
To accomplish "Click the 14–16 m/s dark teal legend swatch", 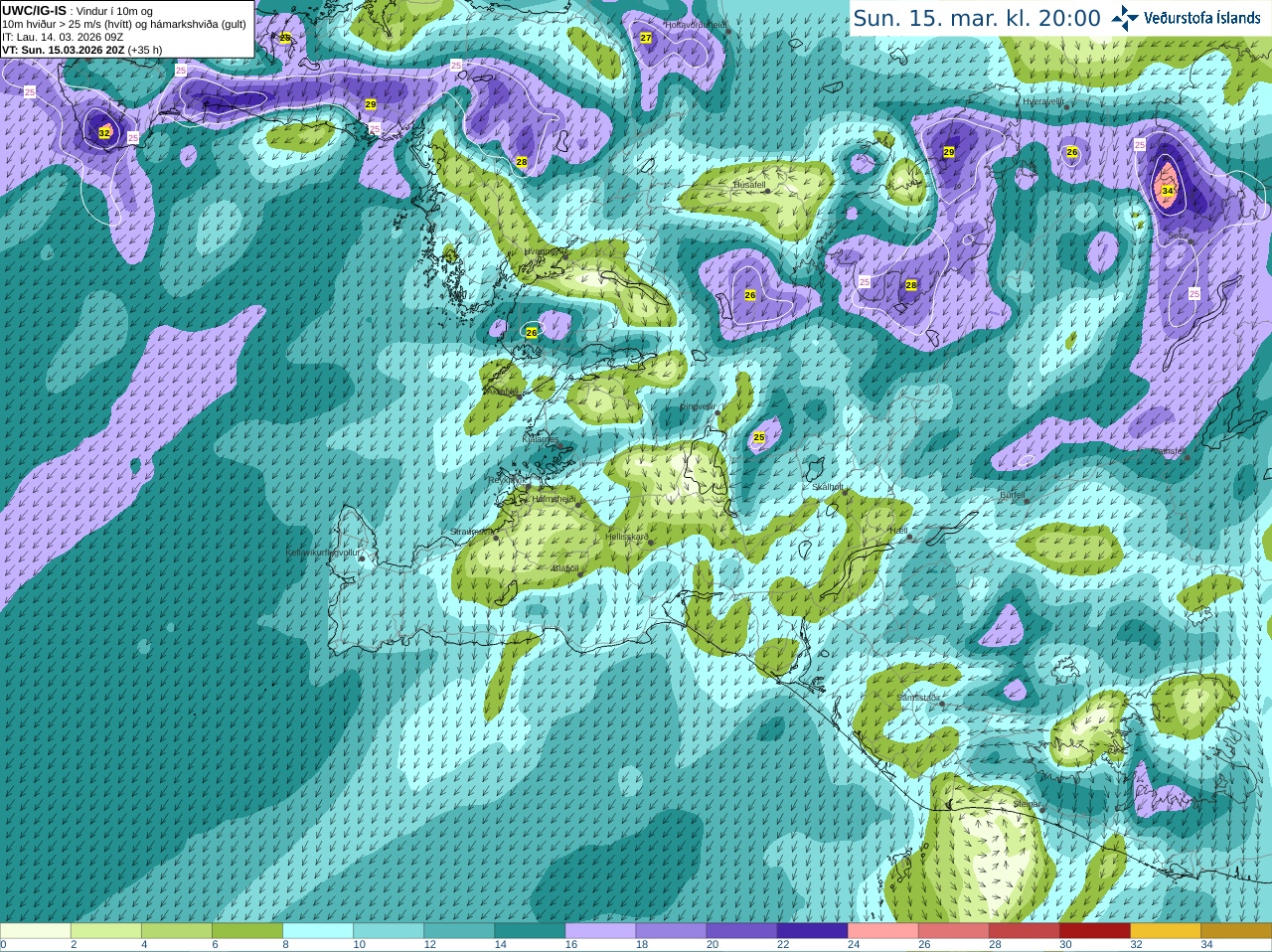I will click(x=530, y=931).
